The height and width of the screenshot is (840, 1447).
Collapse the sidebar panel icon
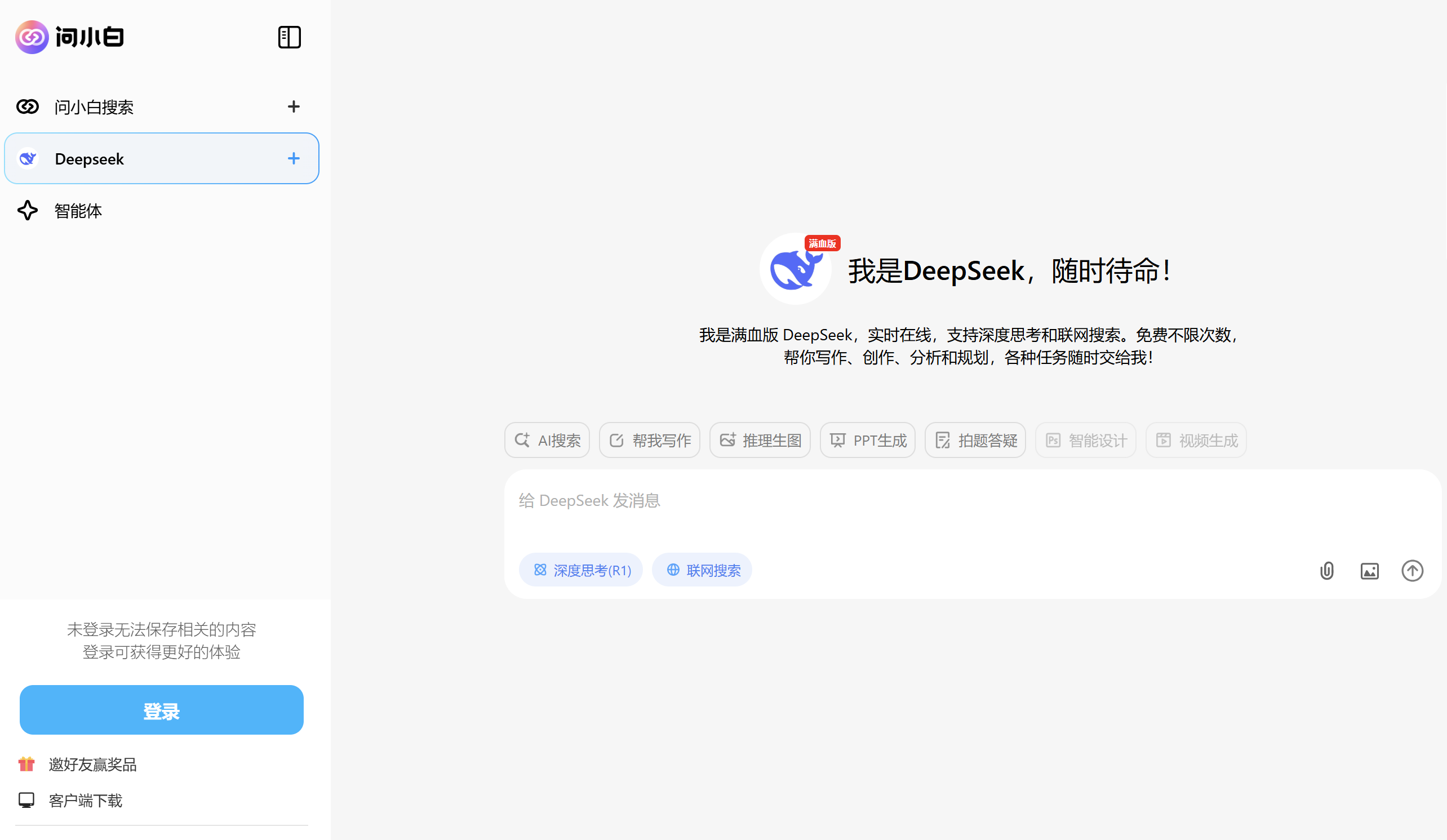(x=290, y=37)
